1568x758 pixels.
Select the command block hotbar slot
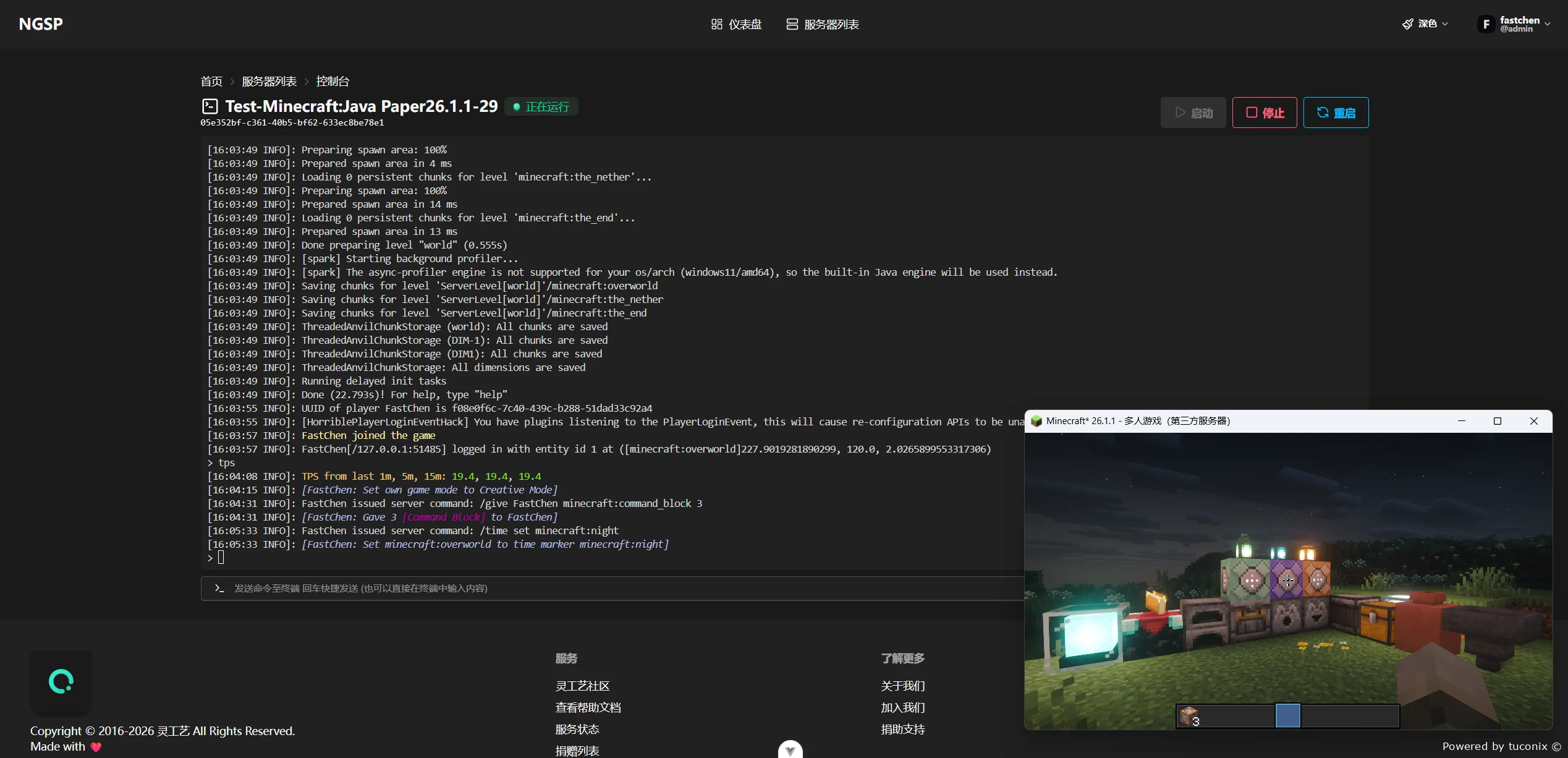(1189, 717)
